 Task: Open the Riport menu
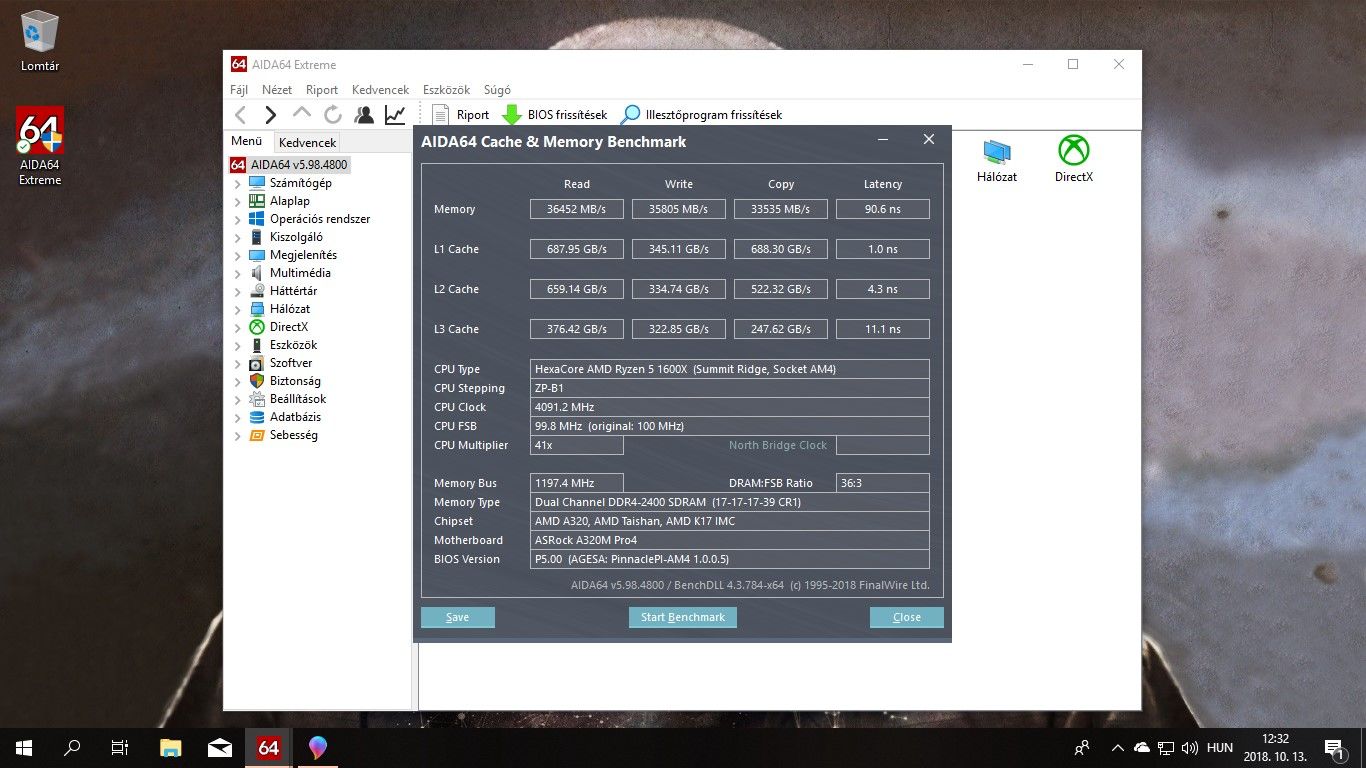(322, 89)
